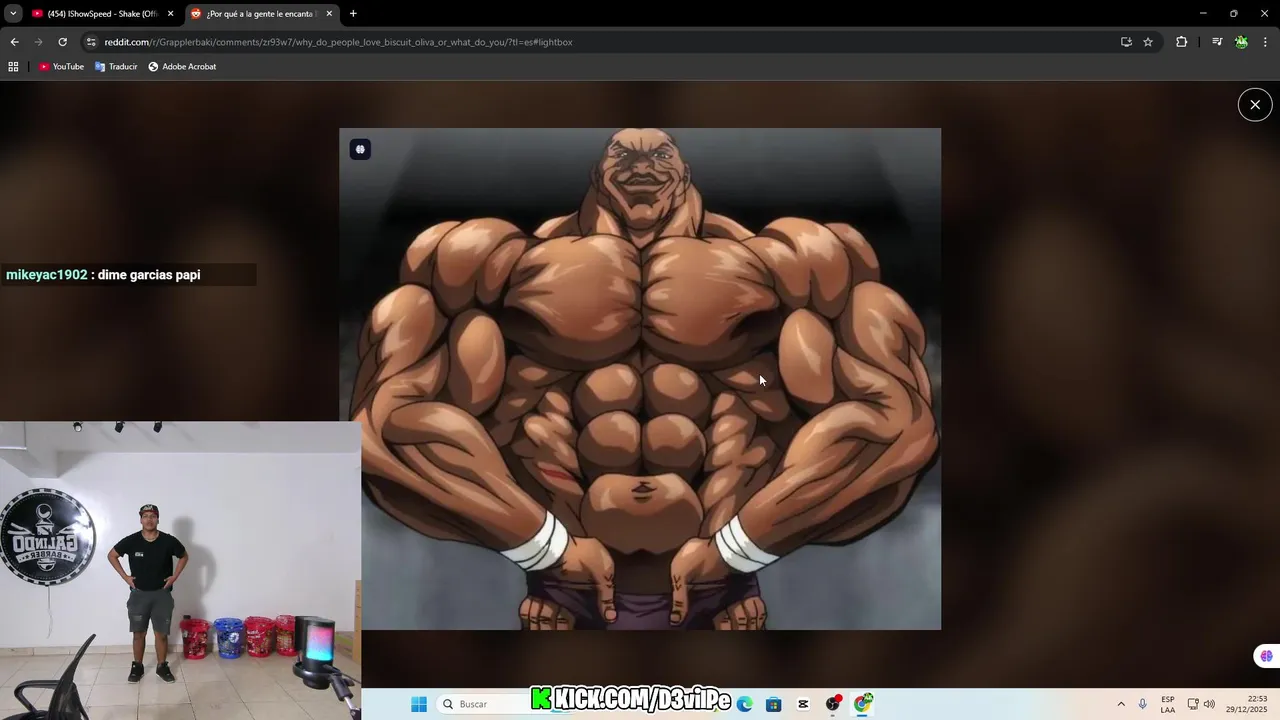
Task: Open network settings from tray
Action: click(x=1193, y=704)
